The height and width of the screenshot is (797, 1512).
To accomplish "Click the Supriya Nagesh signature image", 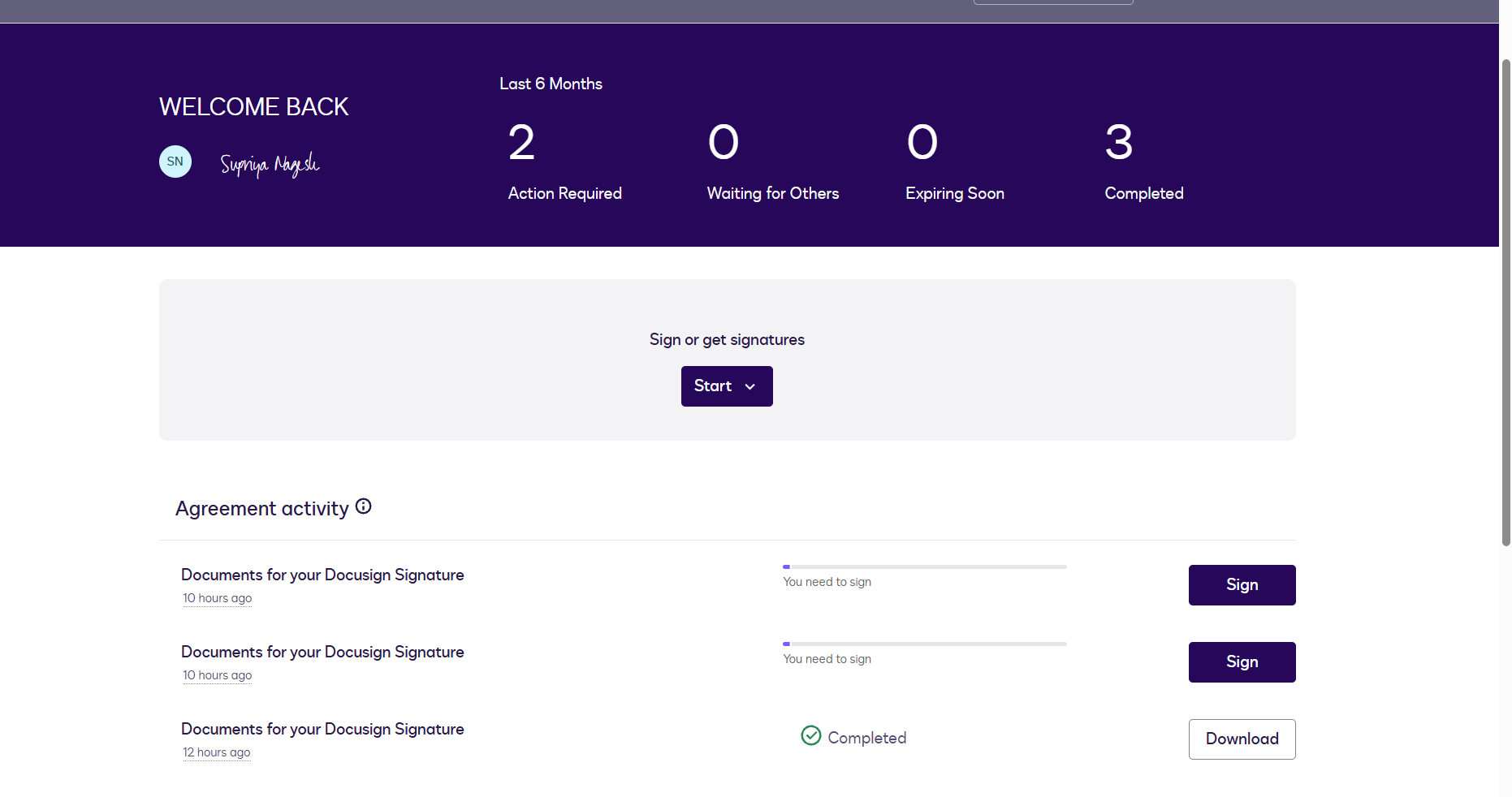I will pos(270,165).
